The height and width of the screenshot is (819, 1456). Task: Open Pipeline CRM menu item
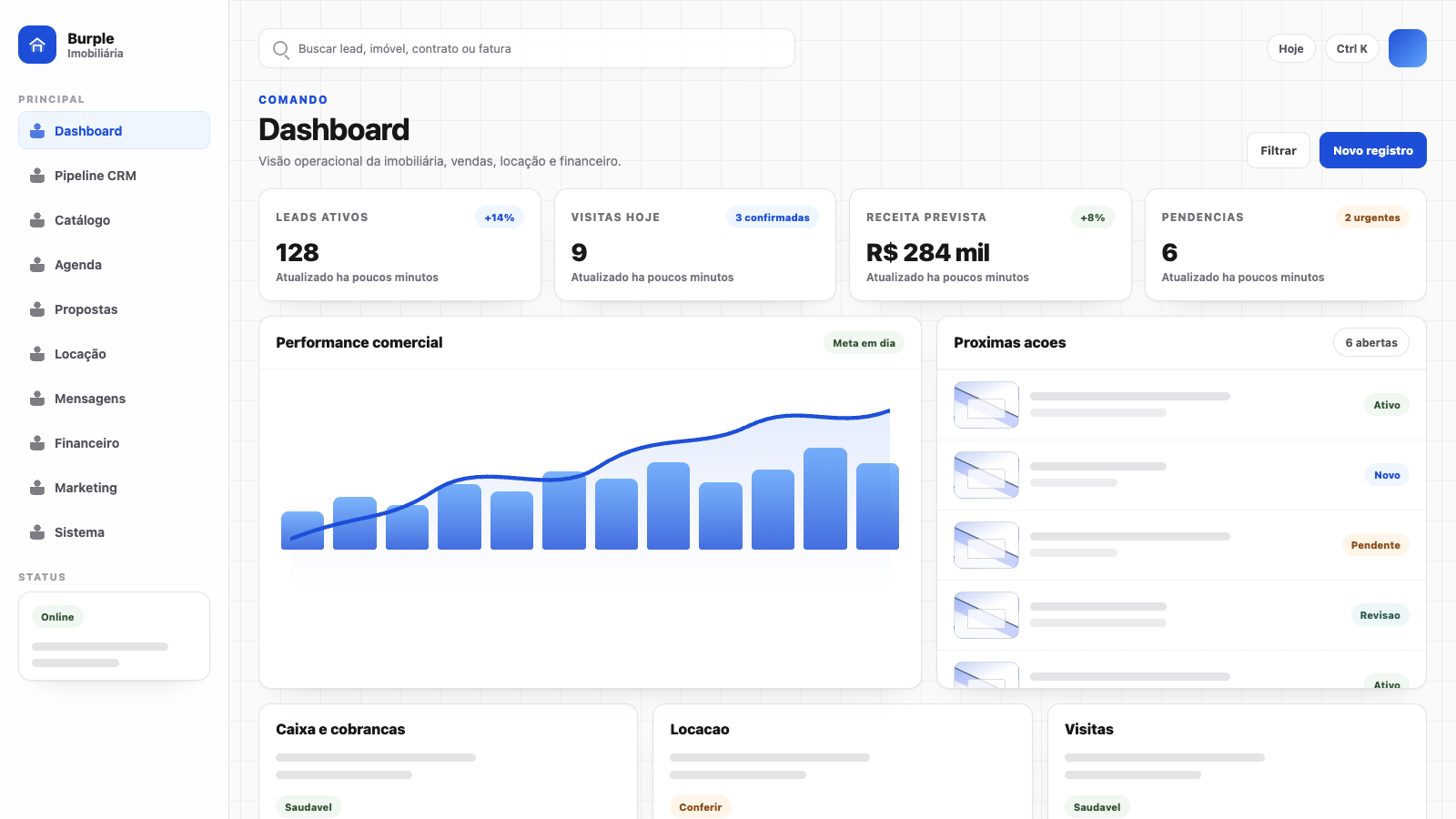tap(114, 176)
